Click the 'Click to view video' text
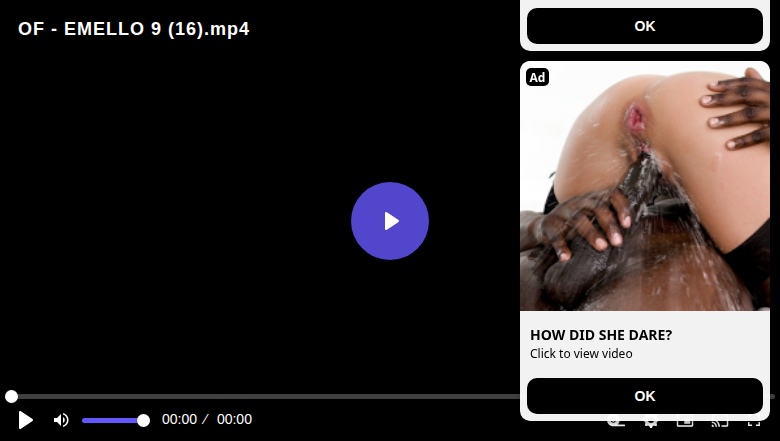The width and height of the screenshot is (780, 441). (581, 353)
